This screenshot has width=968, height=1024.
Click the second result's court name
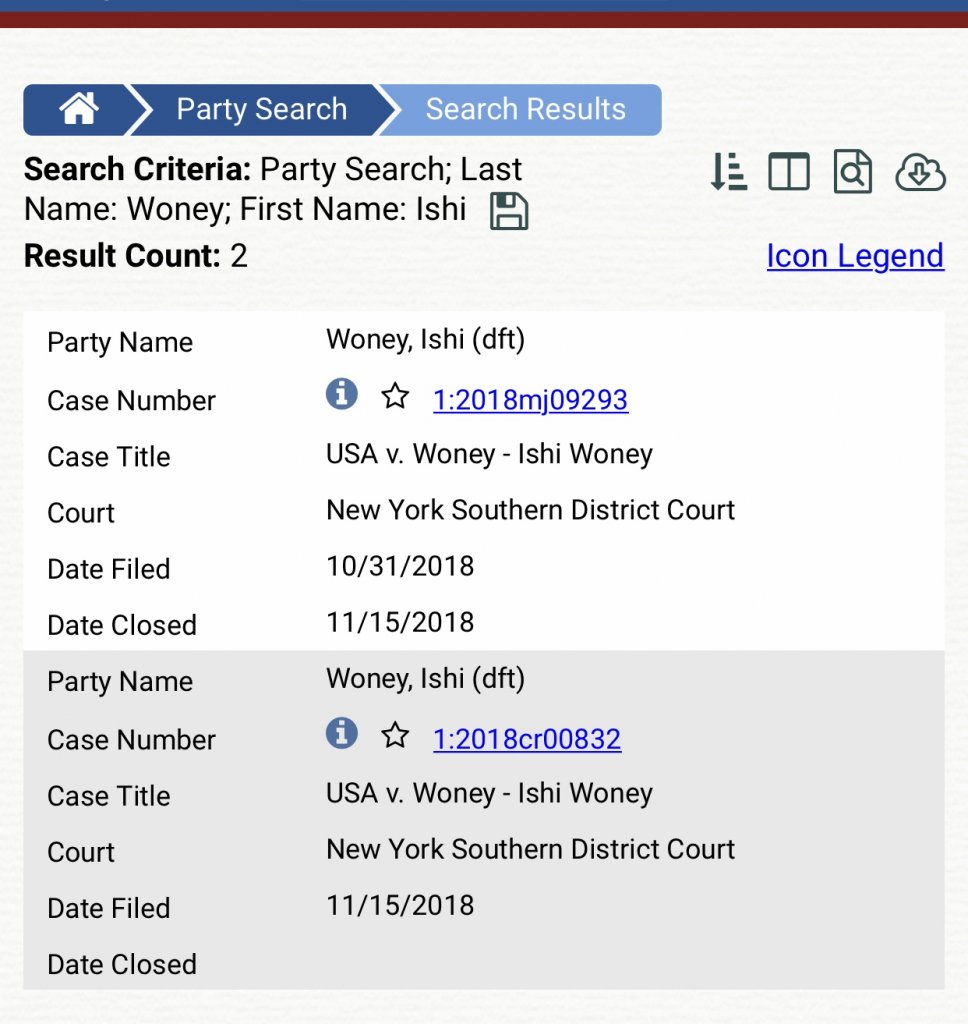point(530,849)
